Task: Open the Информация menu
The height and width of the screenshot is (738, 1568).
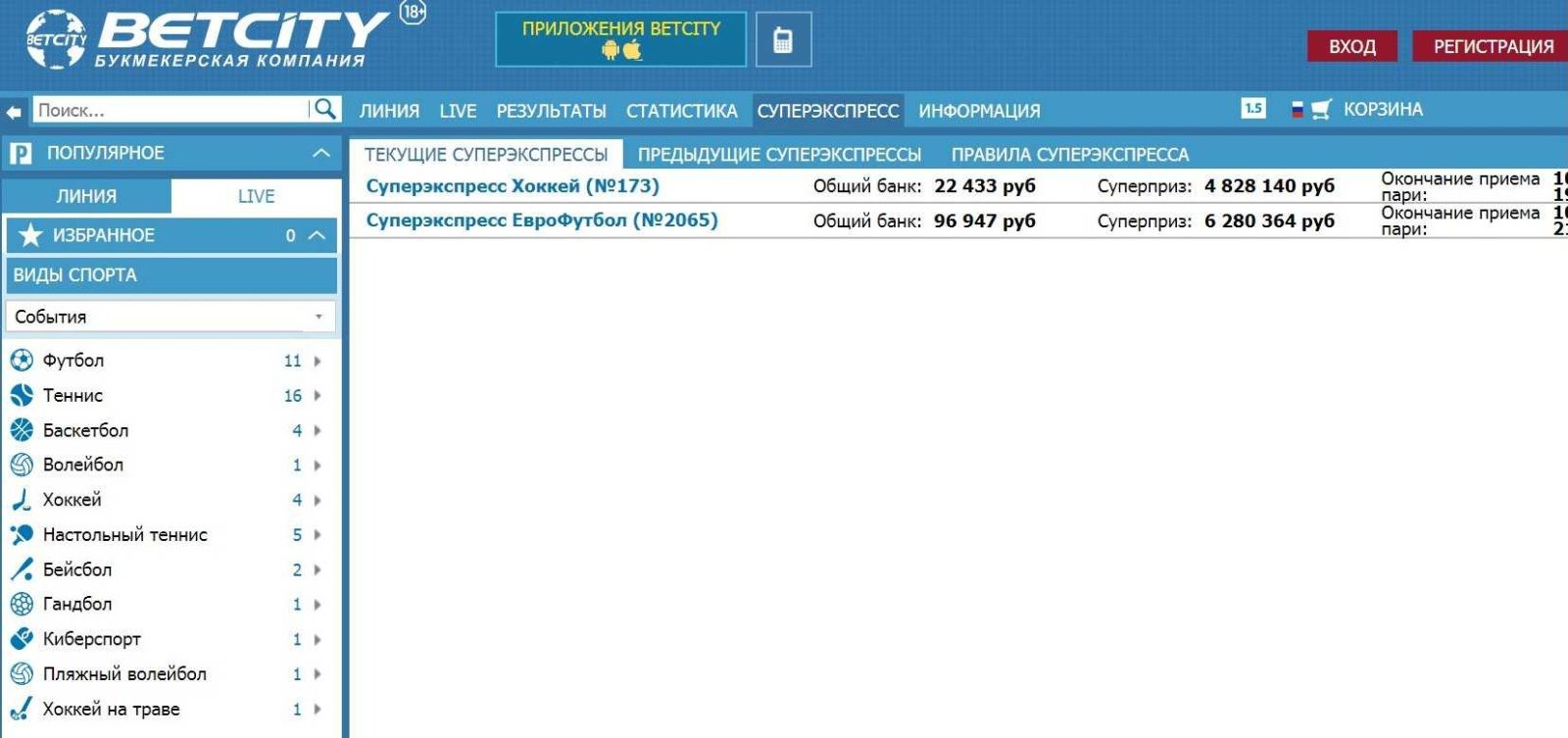Action: pyautogui.click(x=979, y=111)
